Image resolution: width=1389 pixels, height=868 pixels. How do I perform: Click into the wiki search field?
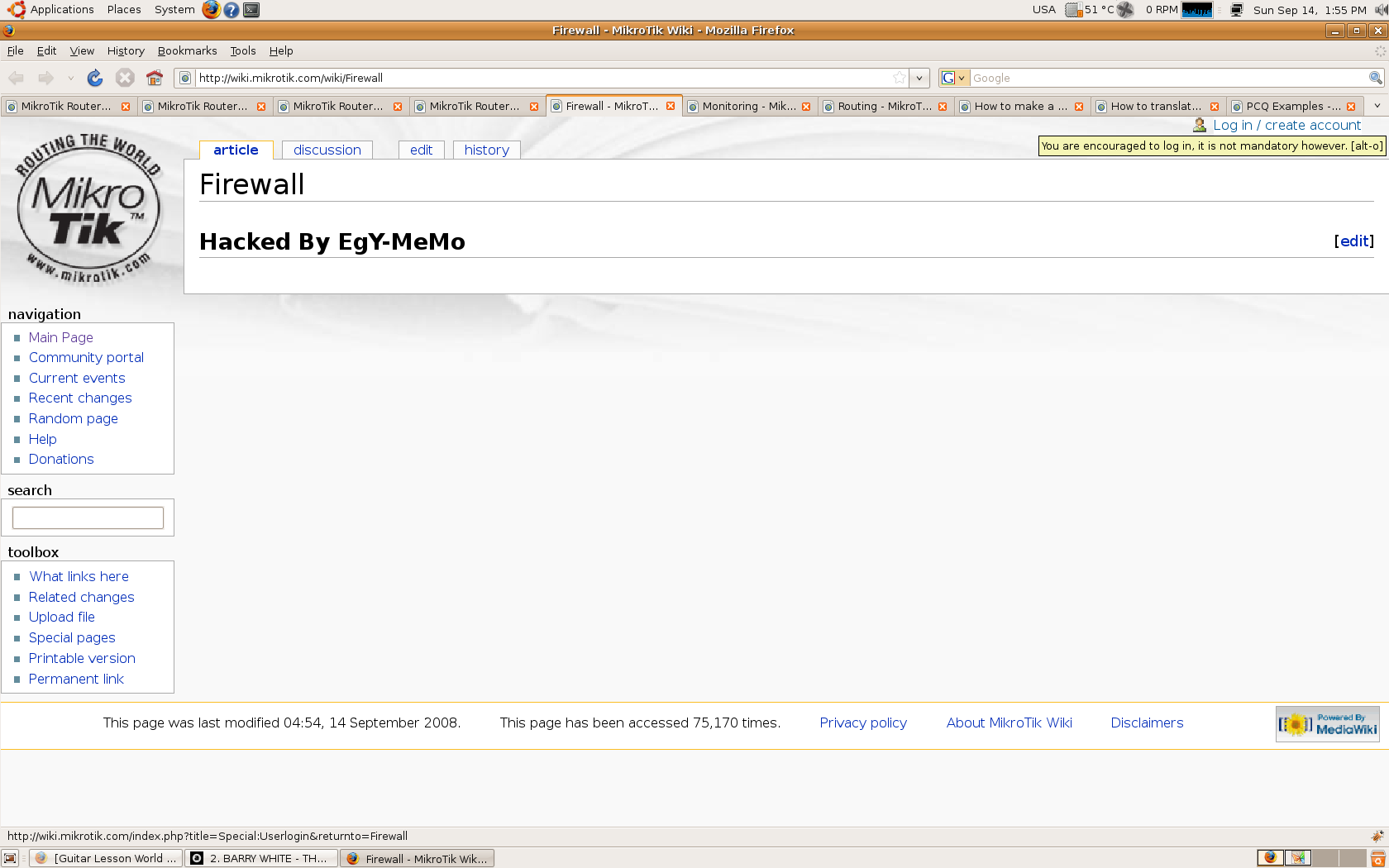88,517
